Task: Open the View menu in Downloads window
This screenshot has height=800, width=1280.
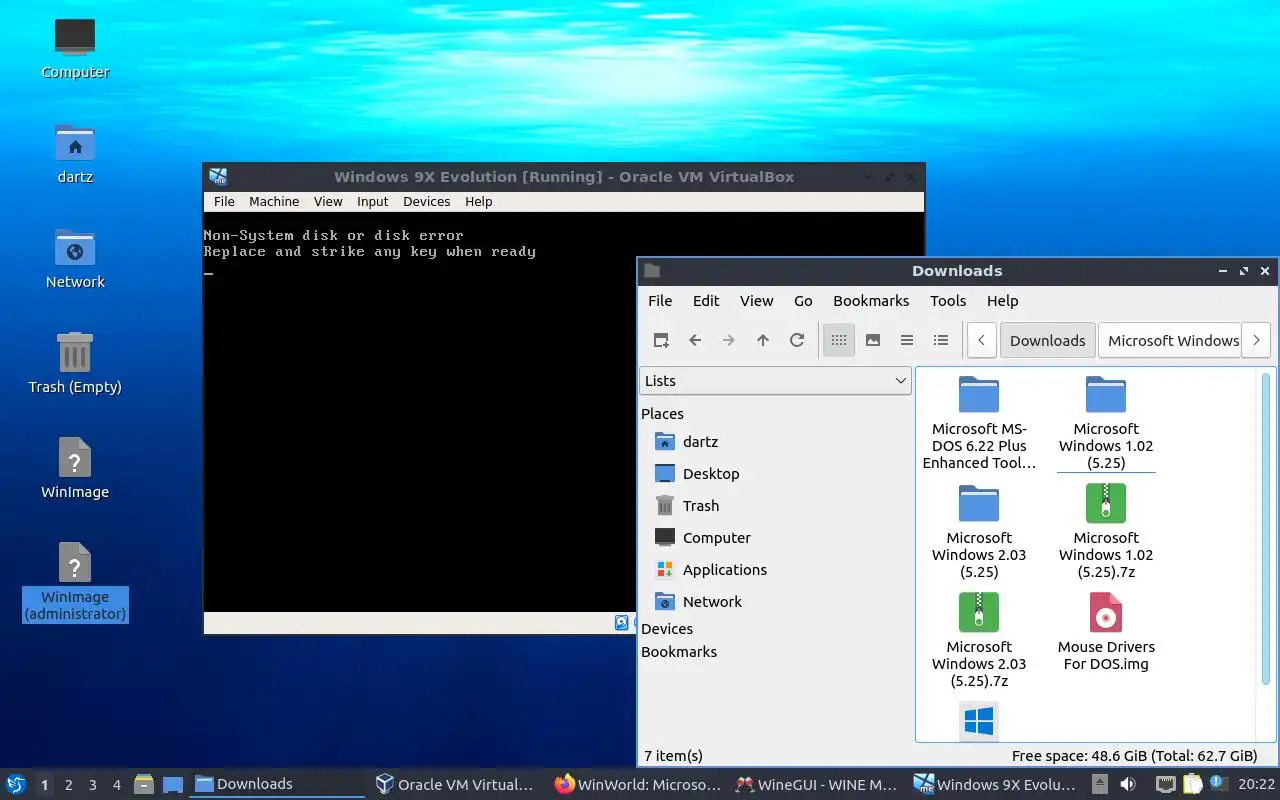Action: [756, 301]
